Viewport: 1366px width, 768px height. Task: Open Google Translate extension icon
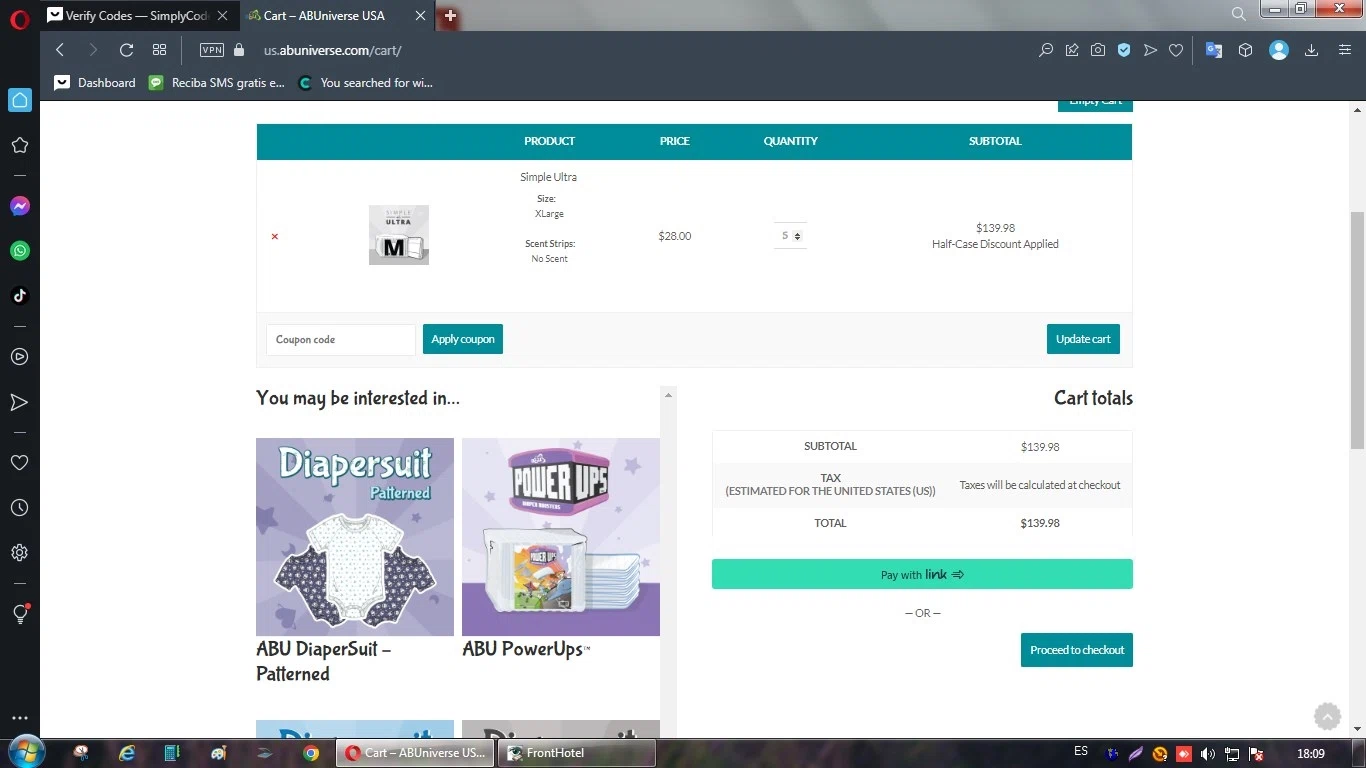point(1214,50)
